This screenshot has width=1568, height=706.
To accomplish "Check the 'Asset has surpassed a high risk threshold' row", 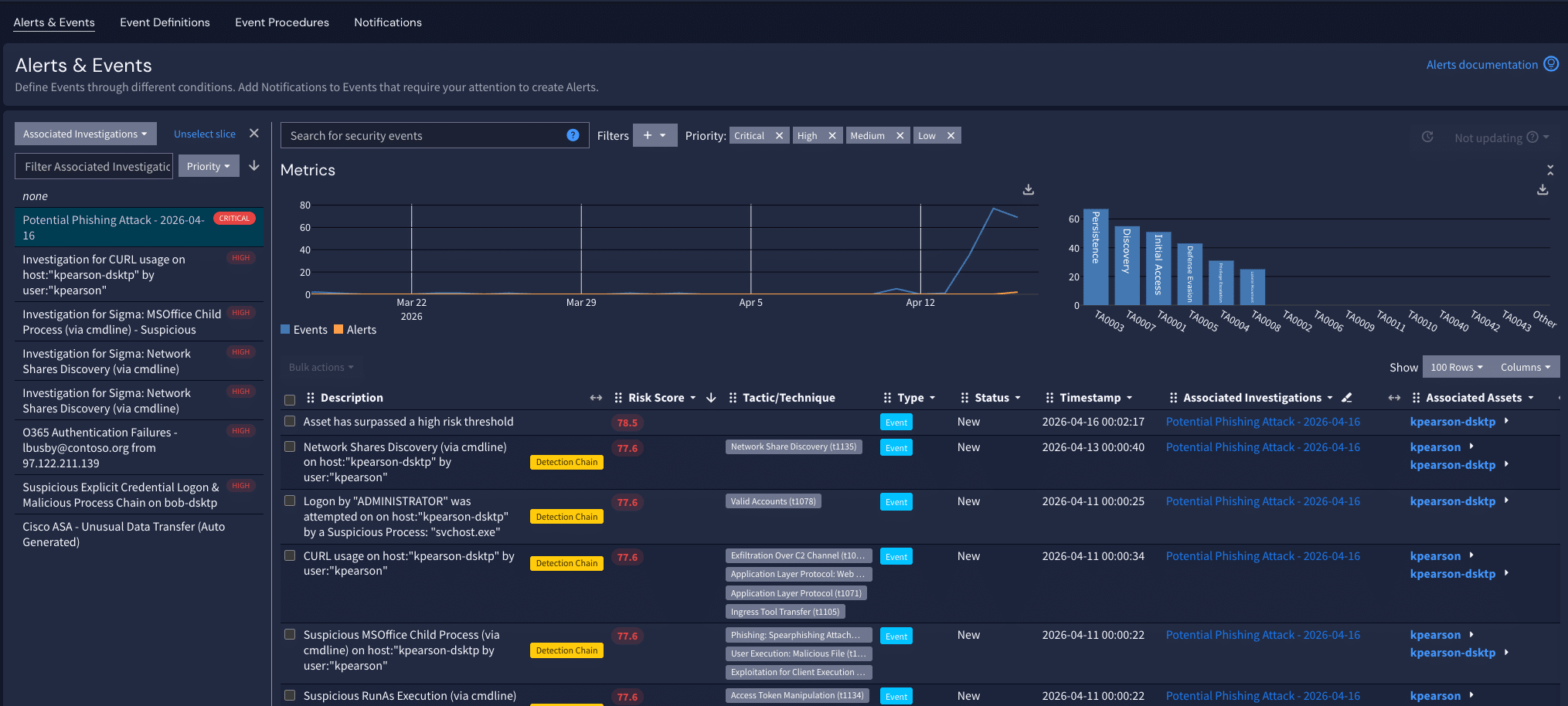I will tap(290, 422).
